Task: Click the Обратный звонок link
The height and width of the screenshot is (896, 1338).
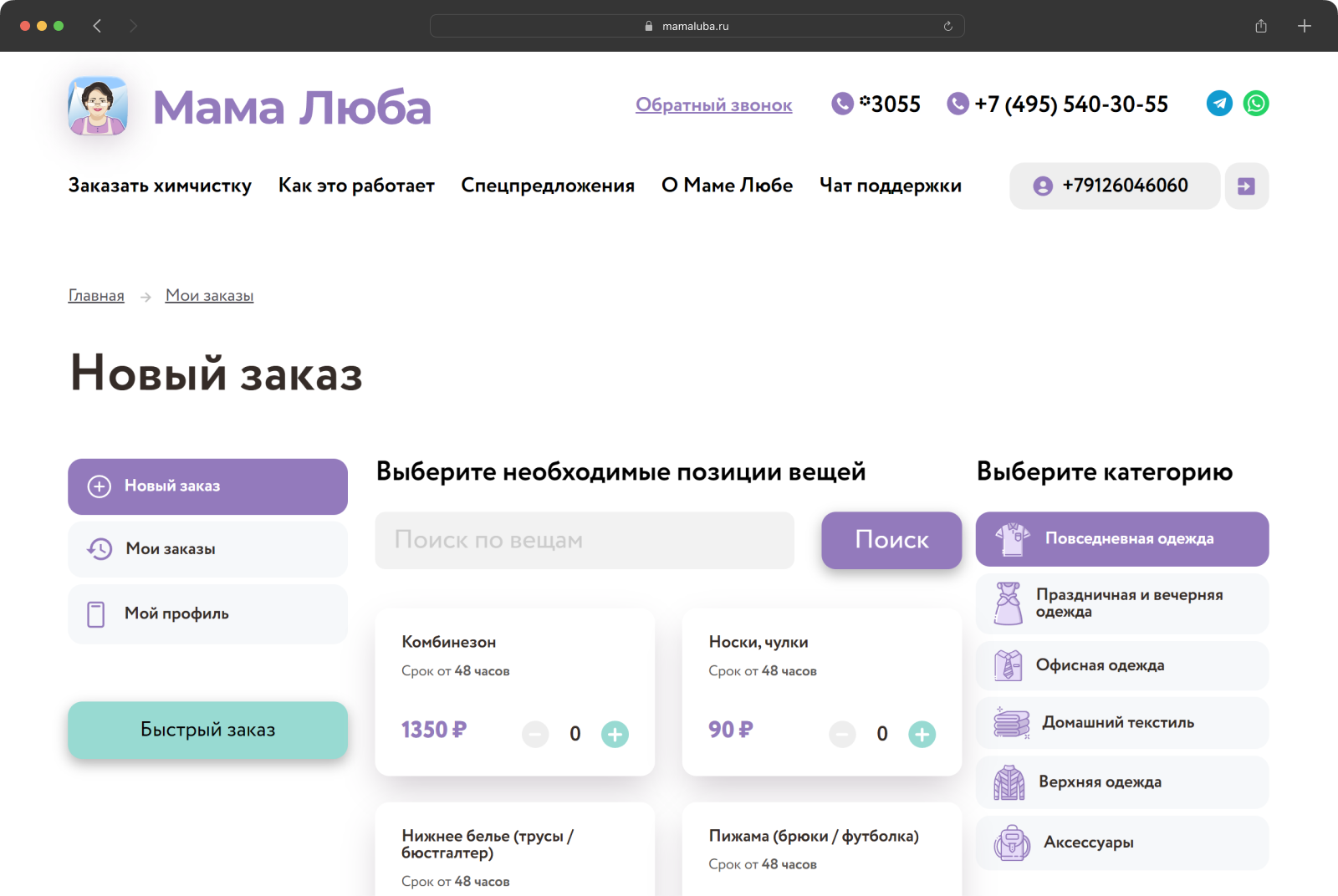Action: (x=713, y=105)
